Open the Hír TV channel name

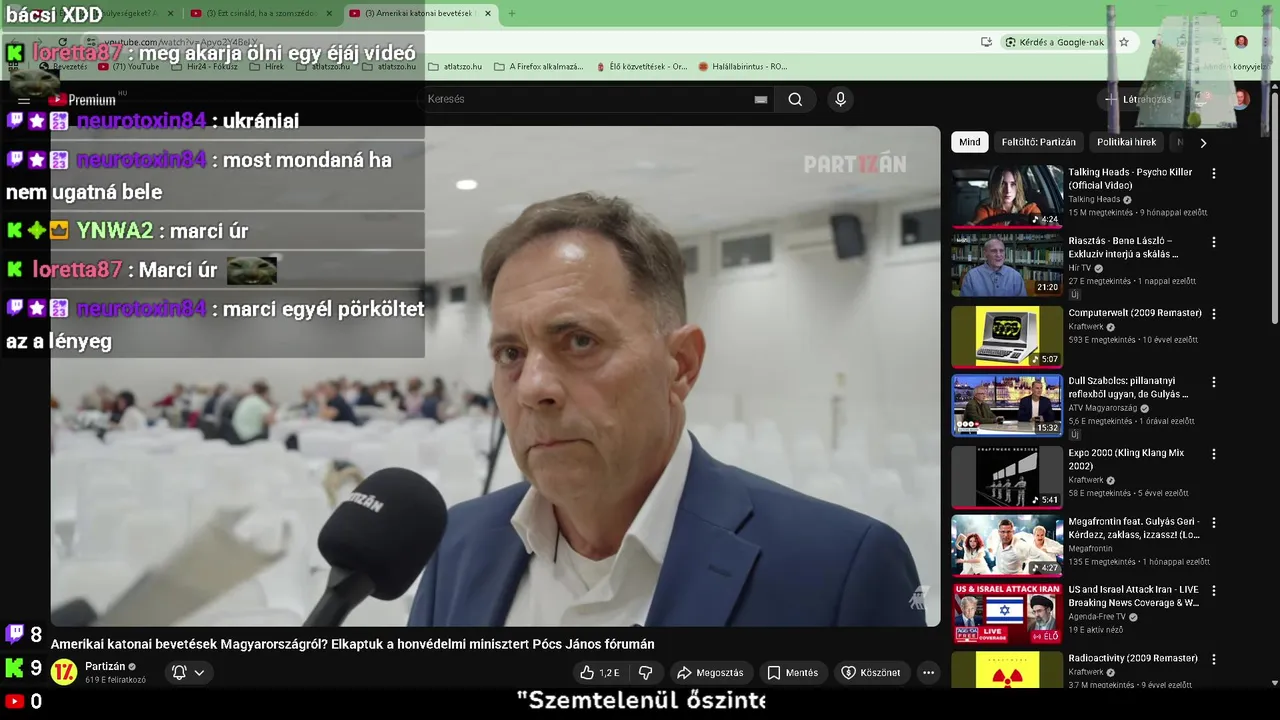click(1079, 268)
